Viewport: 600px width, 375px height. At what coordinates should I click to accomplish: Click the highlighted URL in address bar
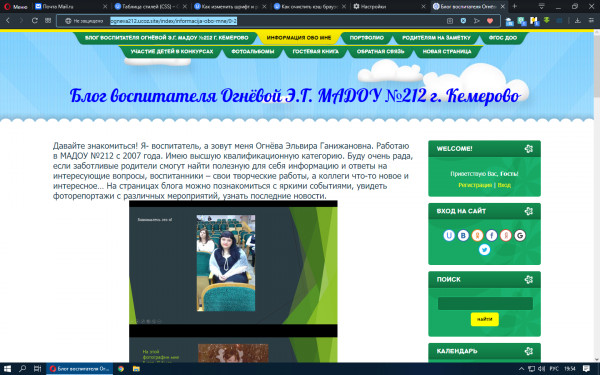coord(173,21)
